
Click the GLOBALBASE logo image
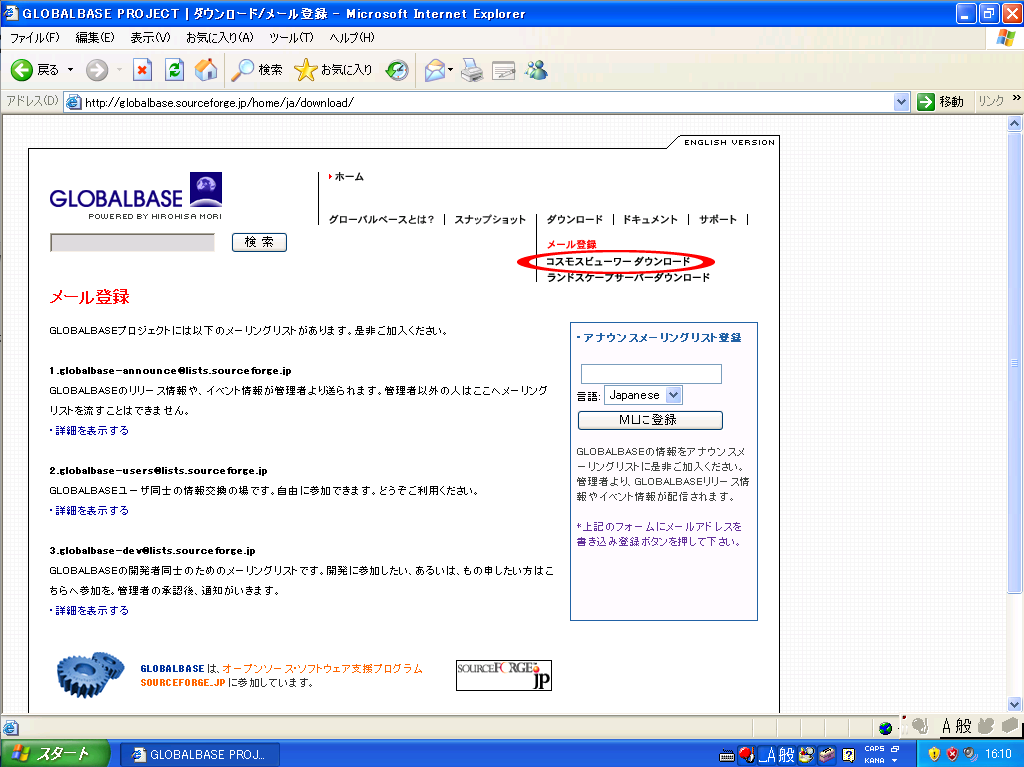[136, 196]
